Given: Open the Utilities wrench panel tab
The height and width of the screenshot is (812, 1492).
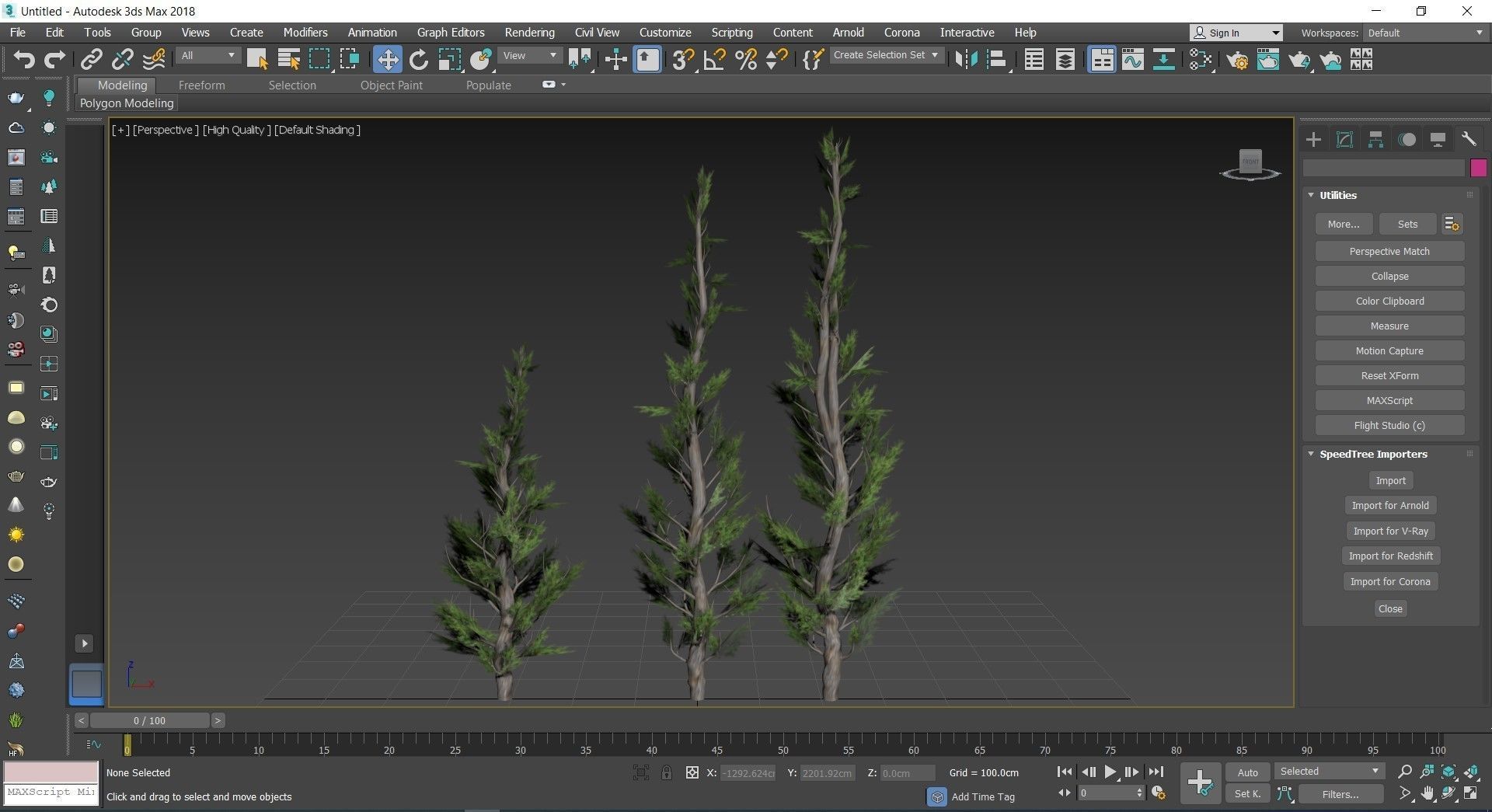Looking at the screenshot, I should (x=1469, y=139).
